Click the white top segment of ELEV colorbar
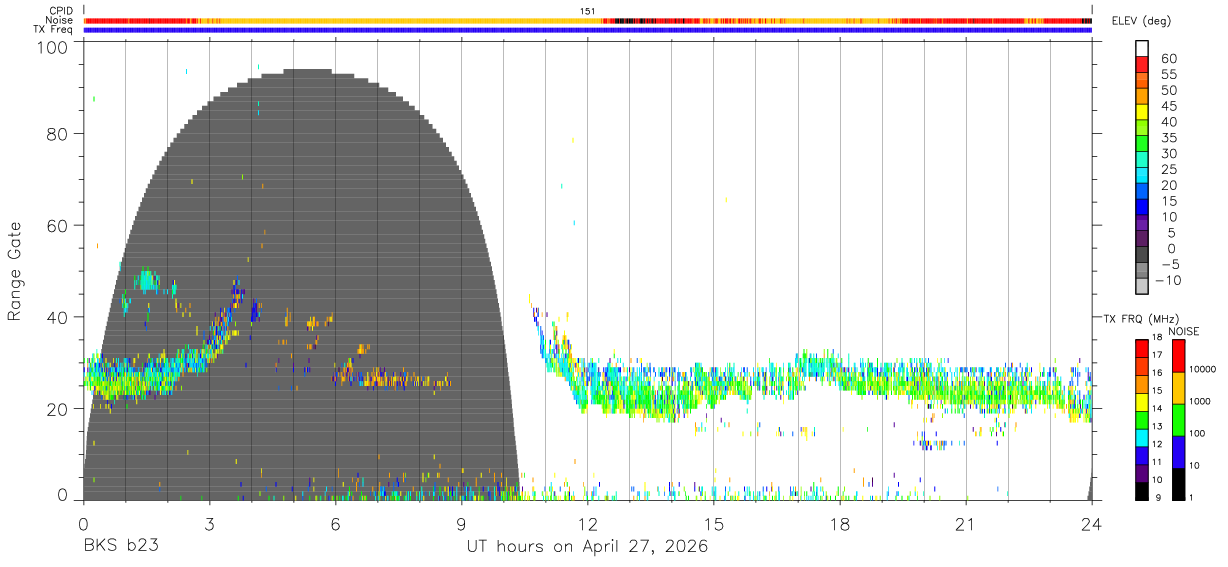Screen dimensions: 1228x567 tap(1143, 48)
